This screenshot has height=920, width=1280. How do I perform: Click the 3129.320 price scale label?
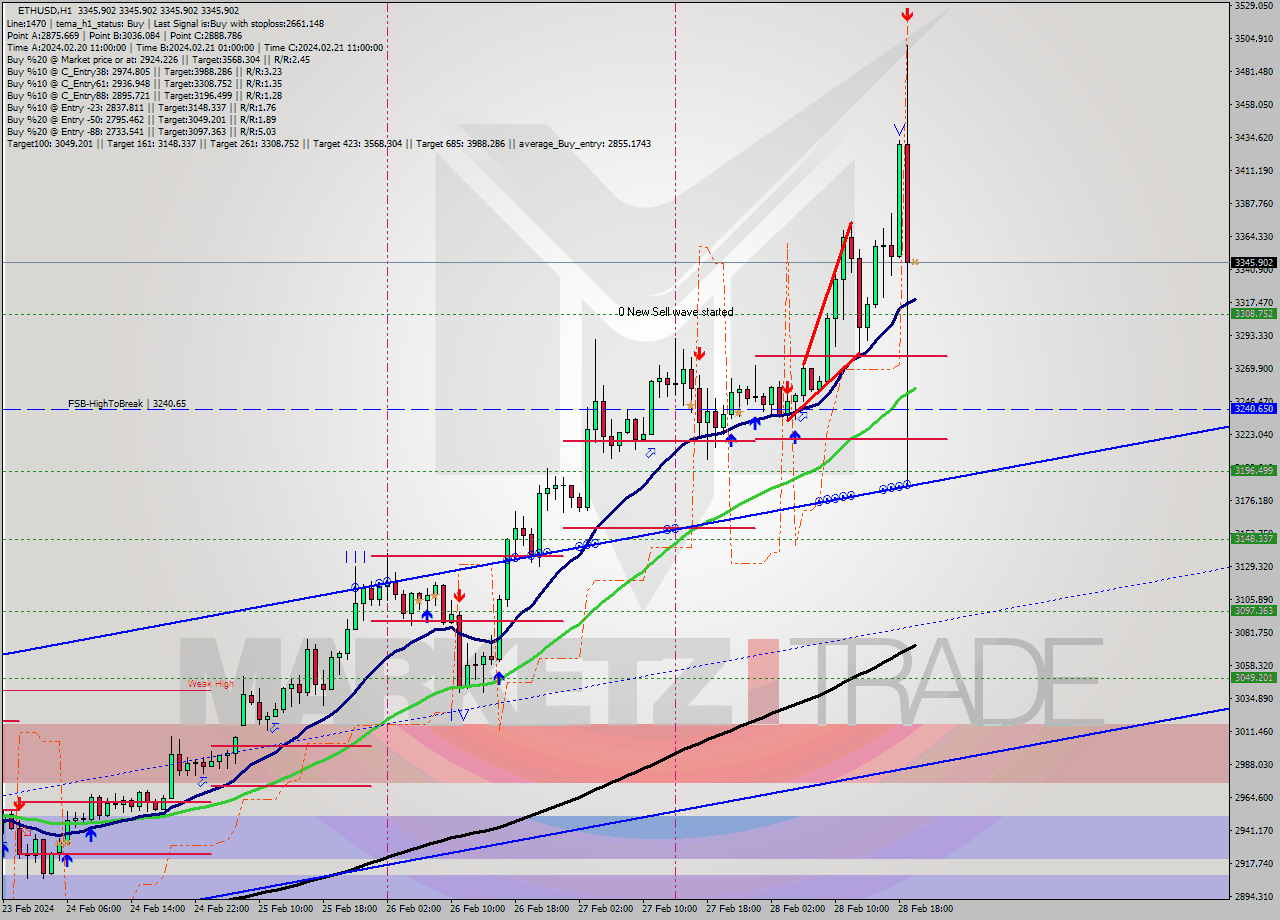[x=1253, y=566]
